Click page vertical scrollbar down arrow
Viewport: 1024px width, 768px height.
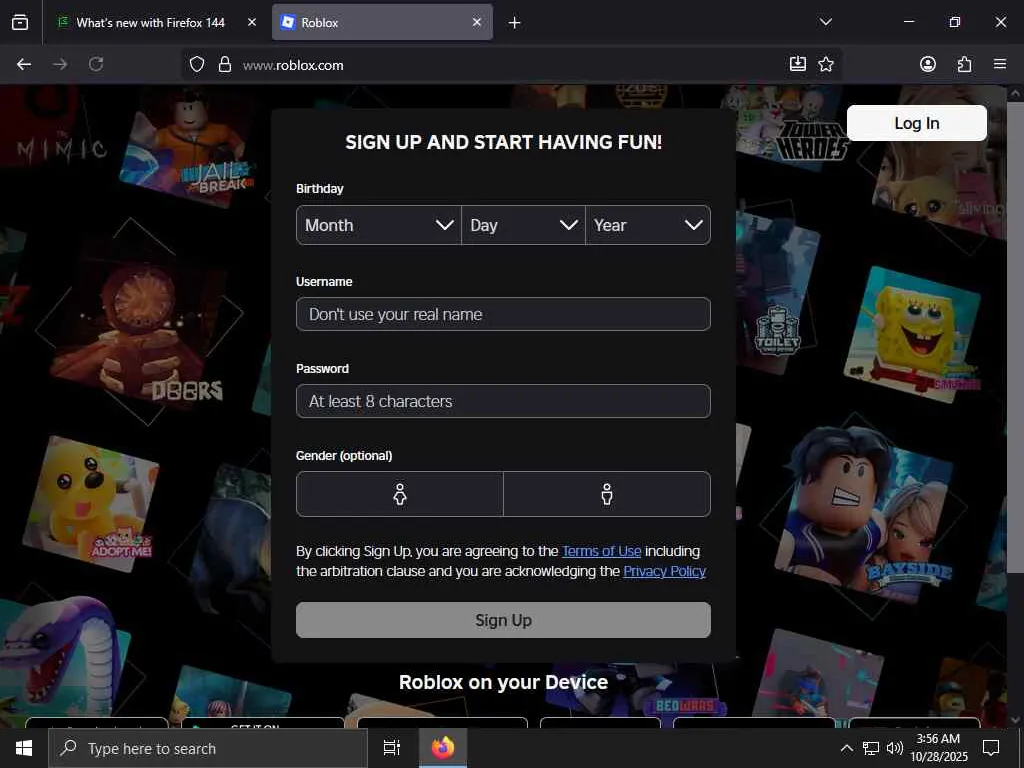coord(1015,720)
